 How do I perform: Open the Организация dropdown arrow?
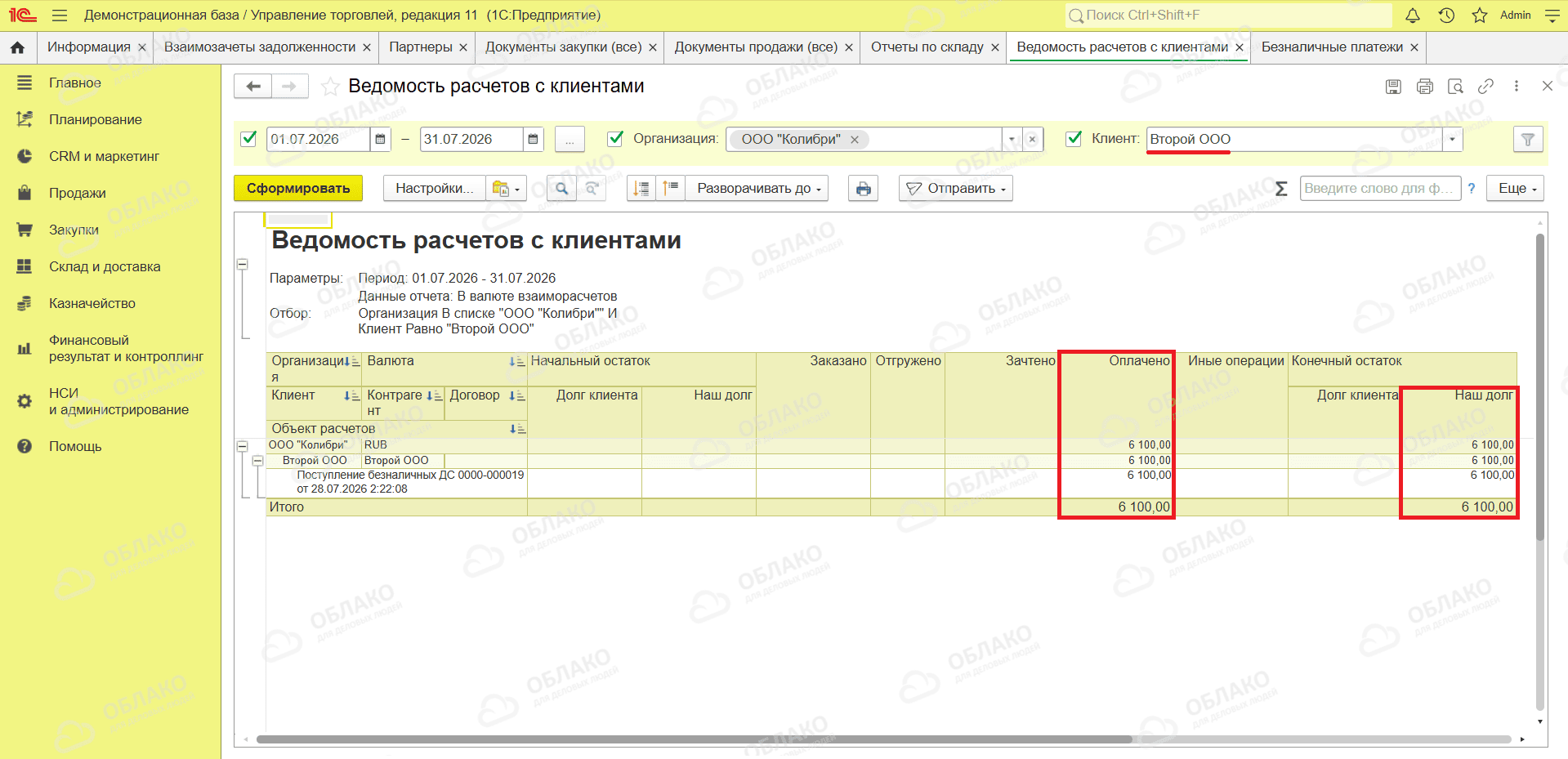tap(1012, 140)
